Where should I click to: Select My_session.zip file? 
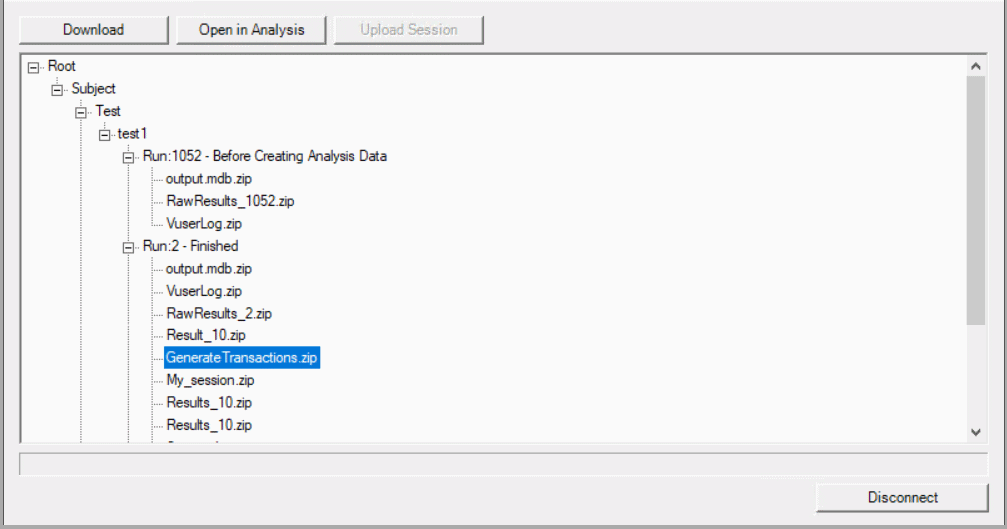point(210,380)
